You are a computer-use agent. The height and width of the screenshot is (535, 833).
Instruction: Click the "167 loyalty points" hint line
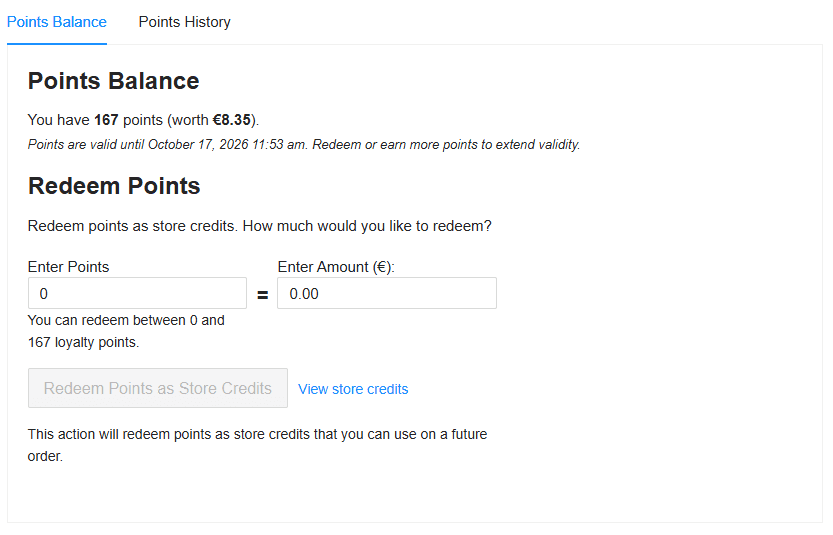pyautogui.click(x=84, y=342)
